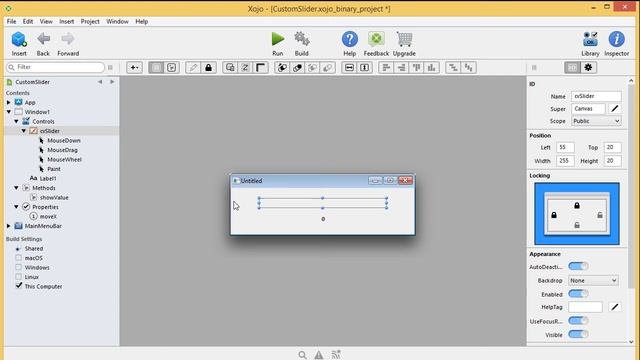Screen dimensions: 640x360
Task: Show the Library panel
Action: coord(590,39)
